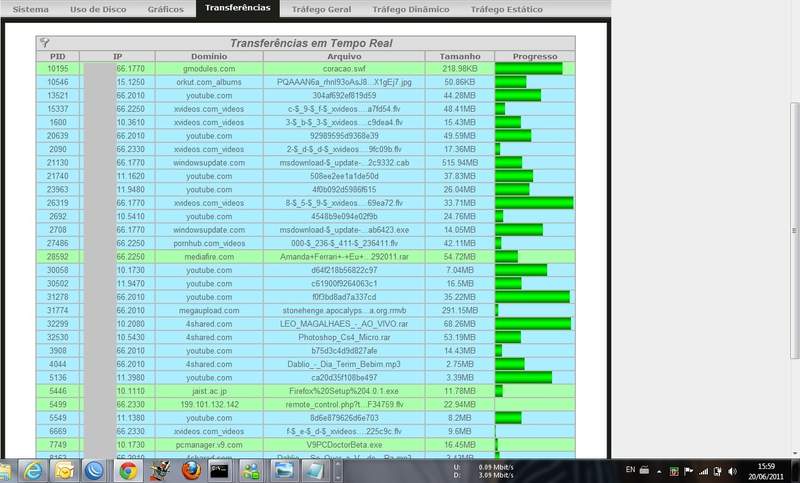
Task: Click the page vertical scrollbar thumb
Action: [794, 231]
